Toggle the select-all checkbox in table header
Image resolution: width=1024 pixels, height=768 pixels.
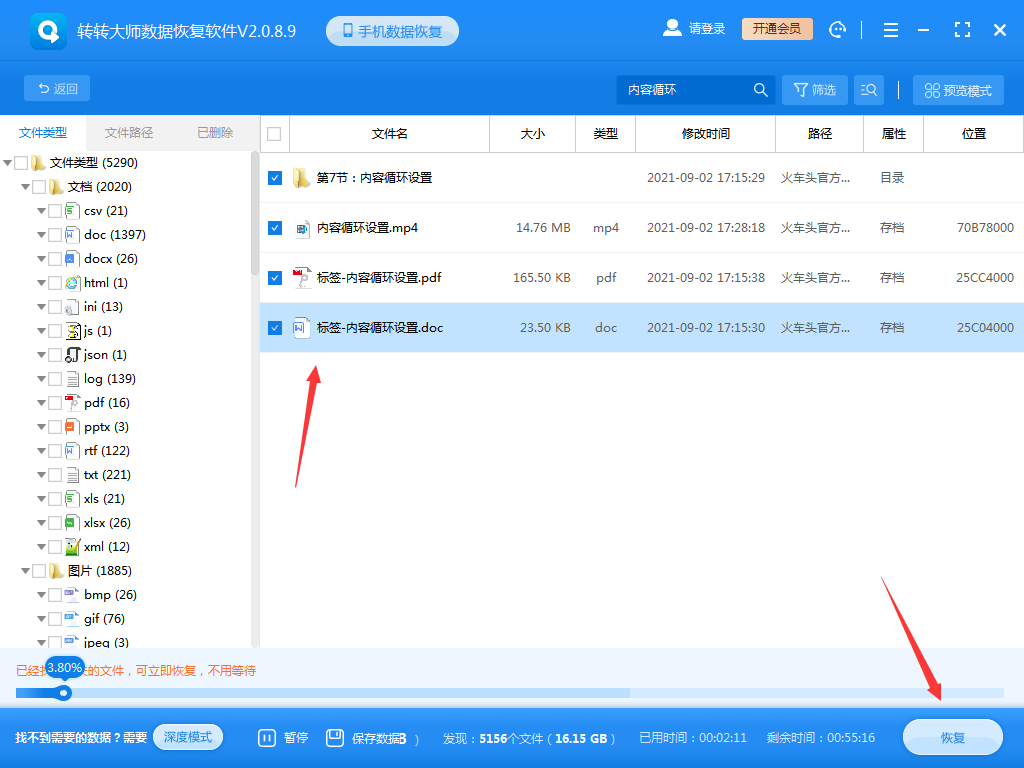pyautogui.click(x=273, y=133)
